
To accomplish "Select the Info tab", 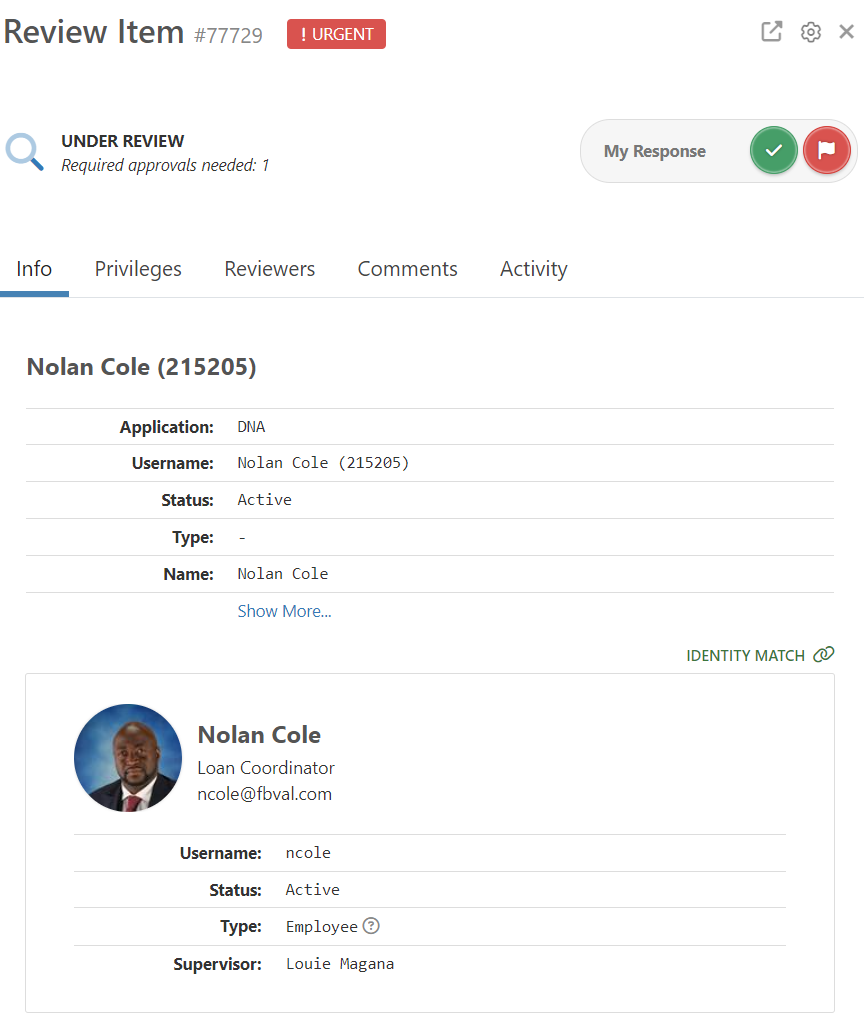I will click(34, 269).
